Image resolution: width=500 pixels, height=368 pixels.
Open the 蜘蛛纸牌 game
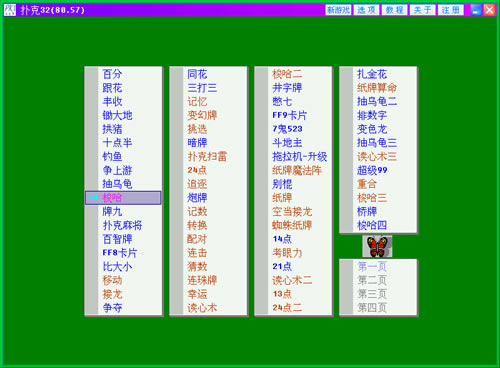pyautogui.click(x=293, y=225)
